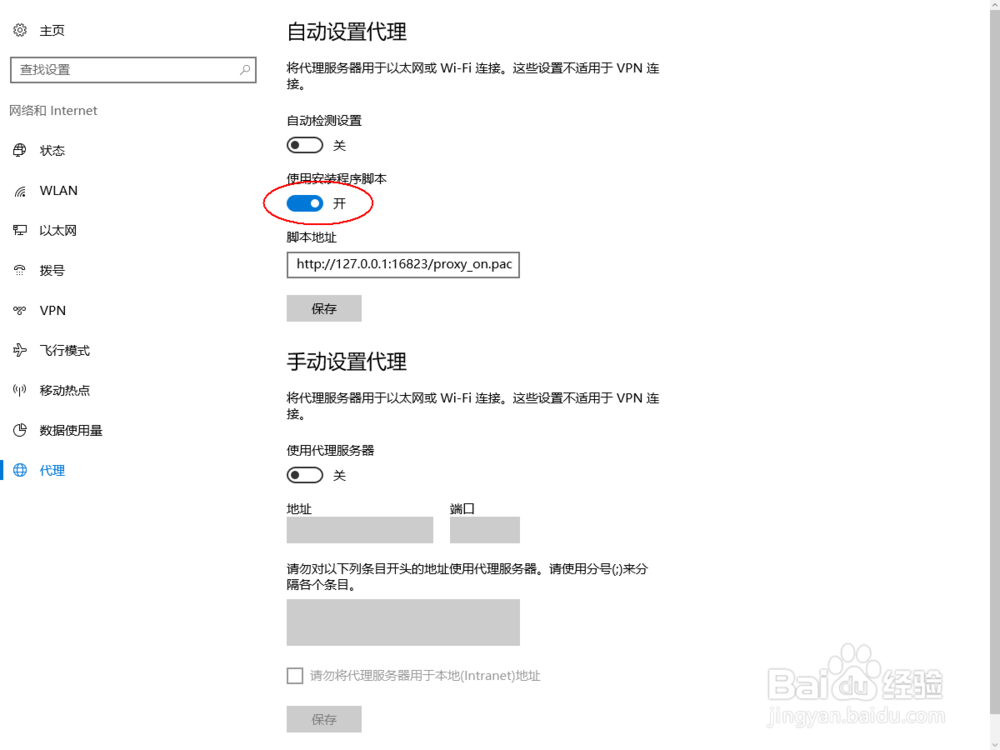Click the lower 保存 button for manual proxy
This screenshot has height=750, width=1000.
324,719
